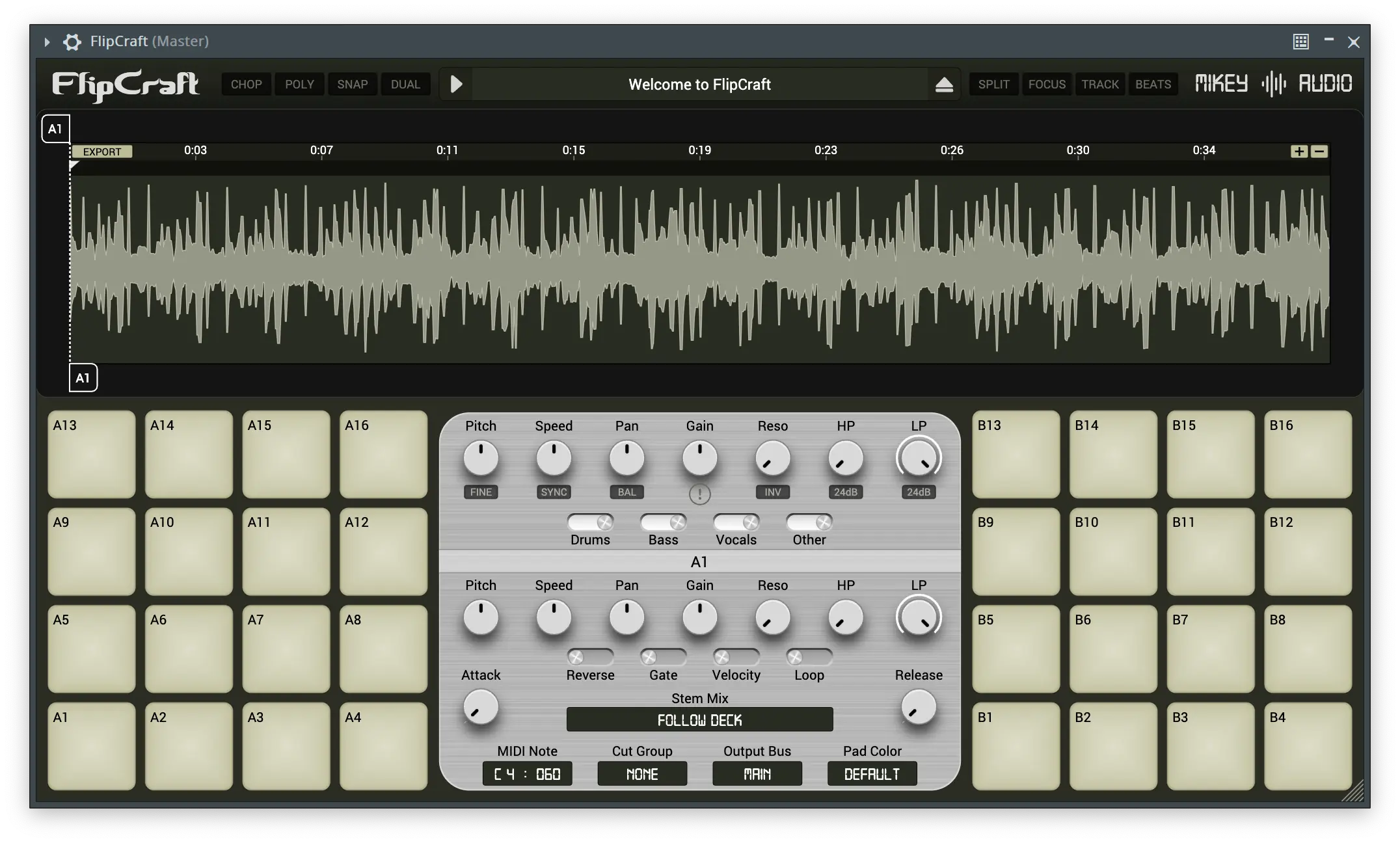Trigger pad B7
The image size is (1400, 843).
pos(1210,649)
